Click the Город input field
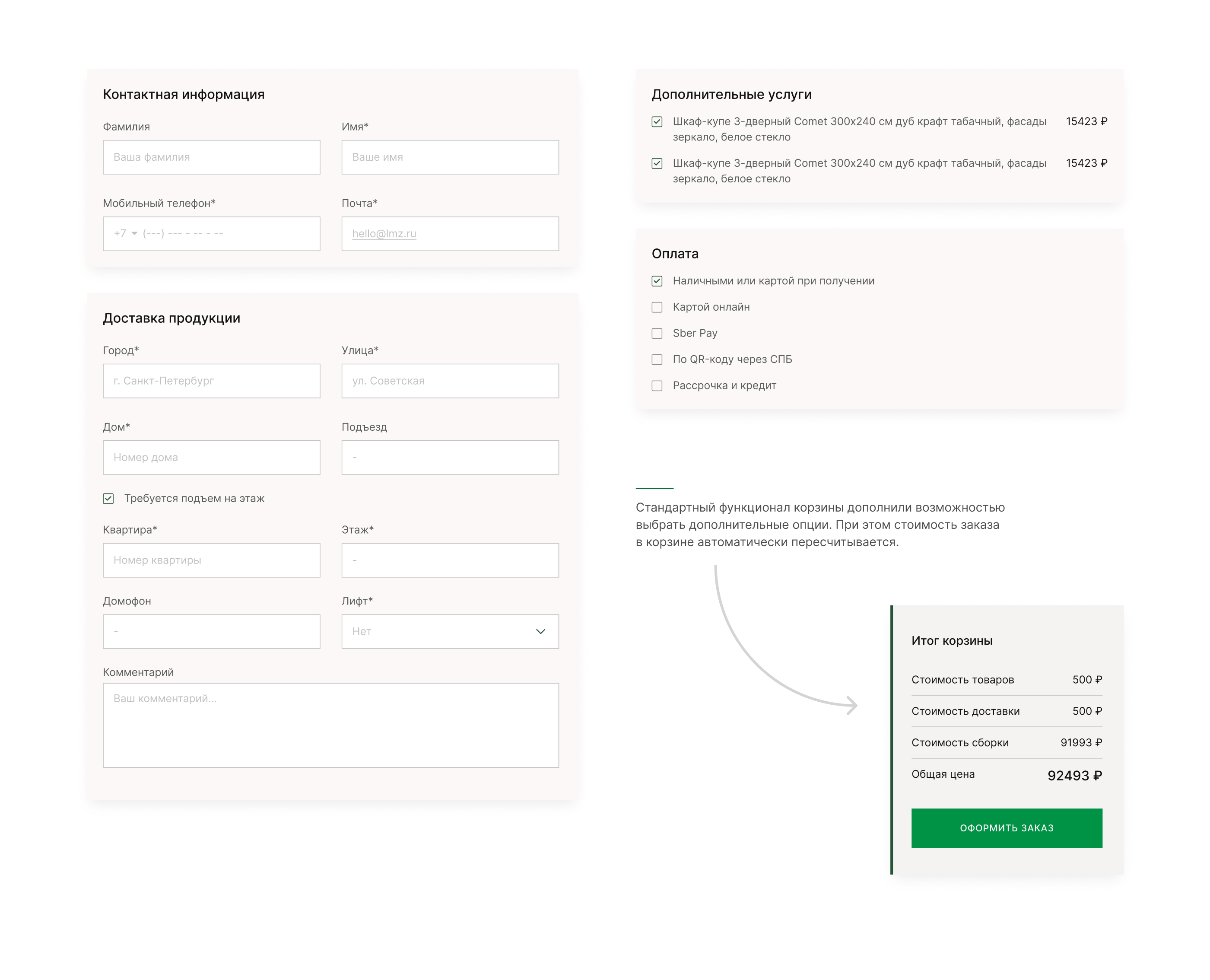This screenshot has height=980, width=1210. (x=211, y=381)
